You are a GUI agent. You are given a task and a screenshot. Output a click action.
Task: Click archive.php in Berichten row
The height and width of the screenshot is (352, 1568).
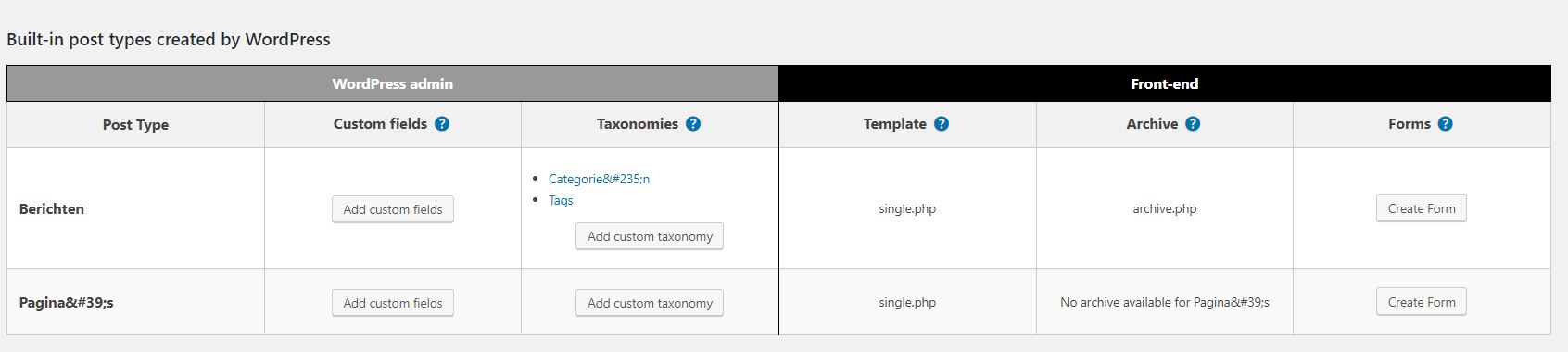coord(1165,208)
